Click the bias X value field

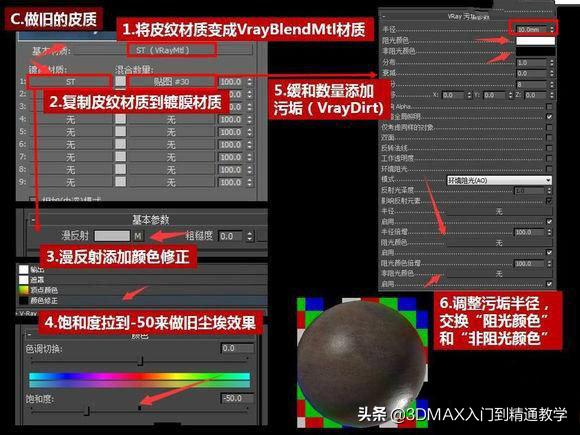(453, 95)
